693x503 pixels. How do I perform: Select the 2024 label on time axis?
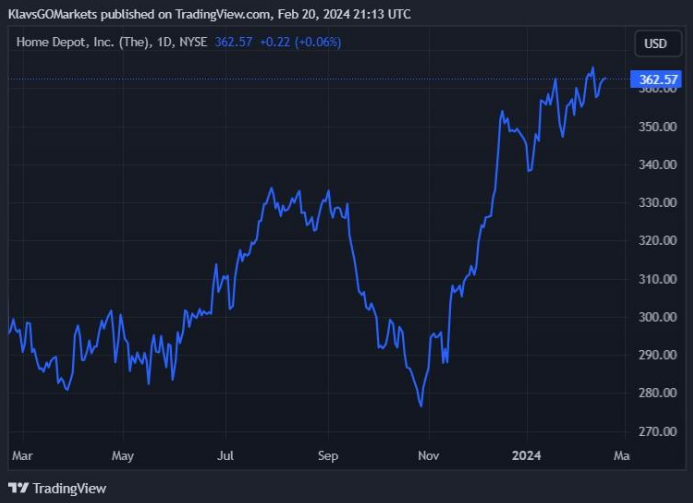pos(528,456)
